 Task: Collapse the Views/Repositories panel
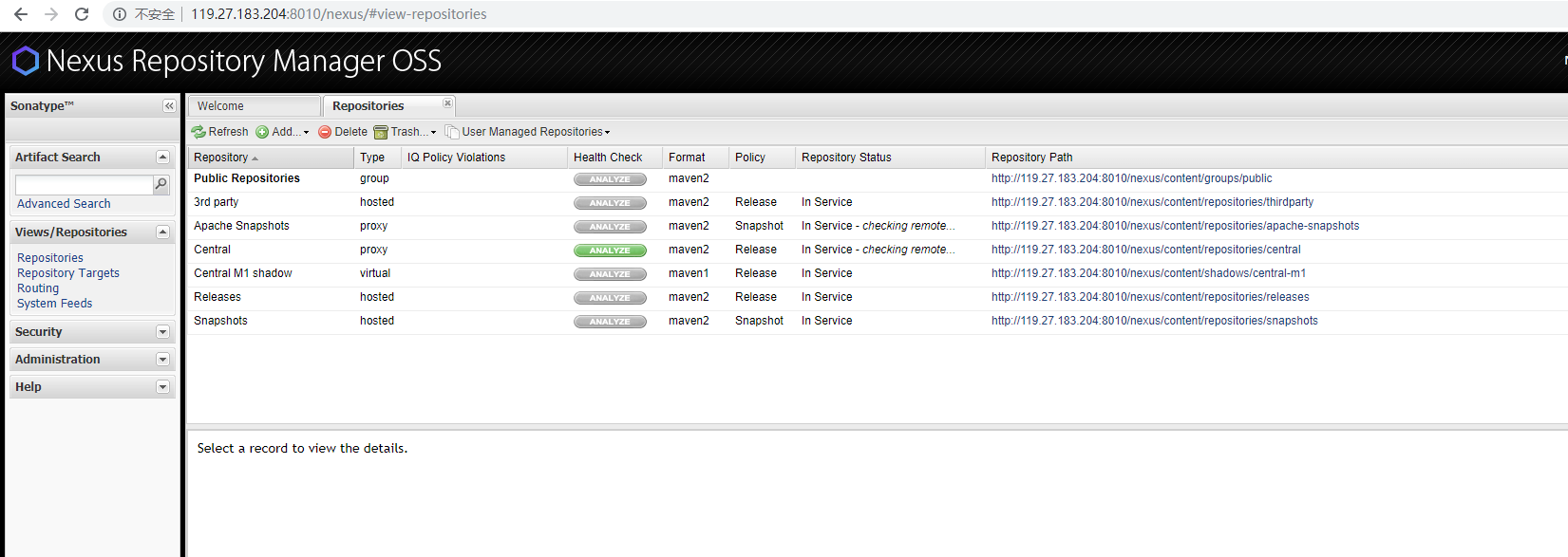[x=162, y=232]
